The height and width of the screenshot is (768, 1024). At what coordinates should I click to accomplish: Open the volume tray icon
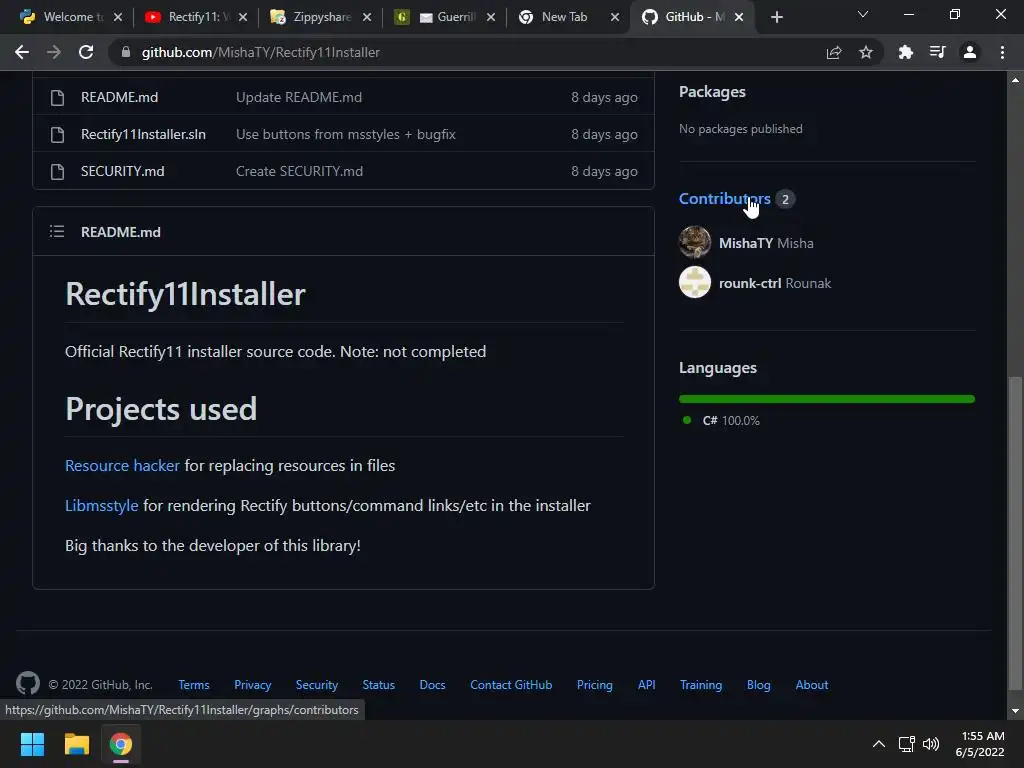click(931, 744)
